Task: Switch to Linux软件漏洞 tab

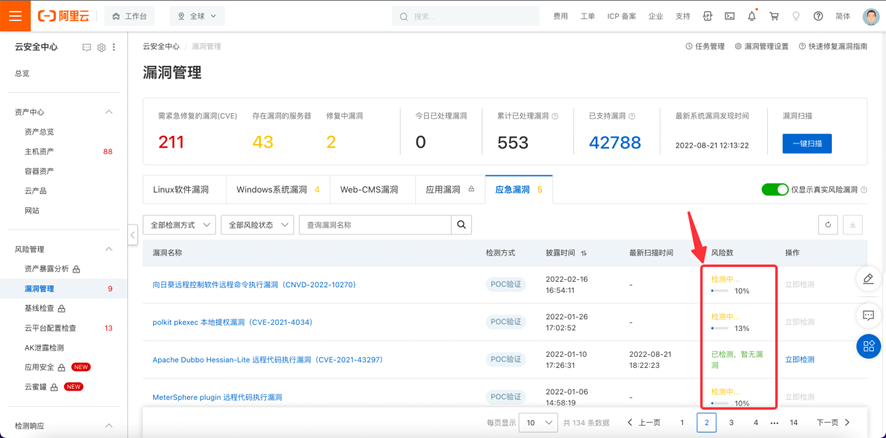Action: pos(184,189)
